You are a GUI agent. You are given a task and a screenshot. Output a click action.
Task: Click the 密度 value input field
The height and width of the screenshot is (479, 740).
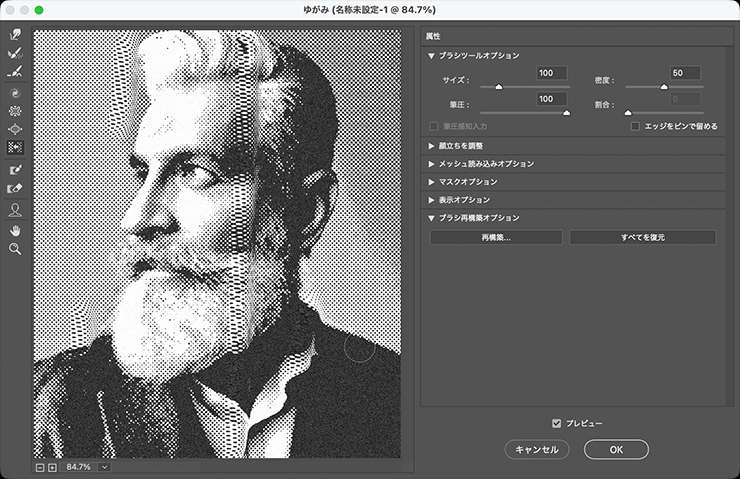click(686, 73)
